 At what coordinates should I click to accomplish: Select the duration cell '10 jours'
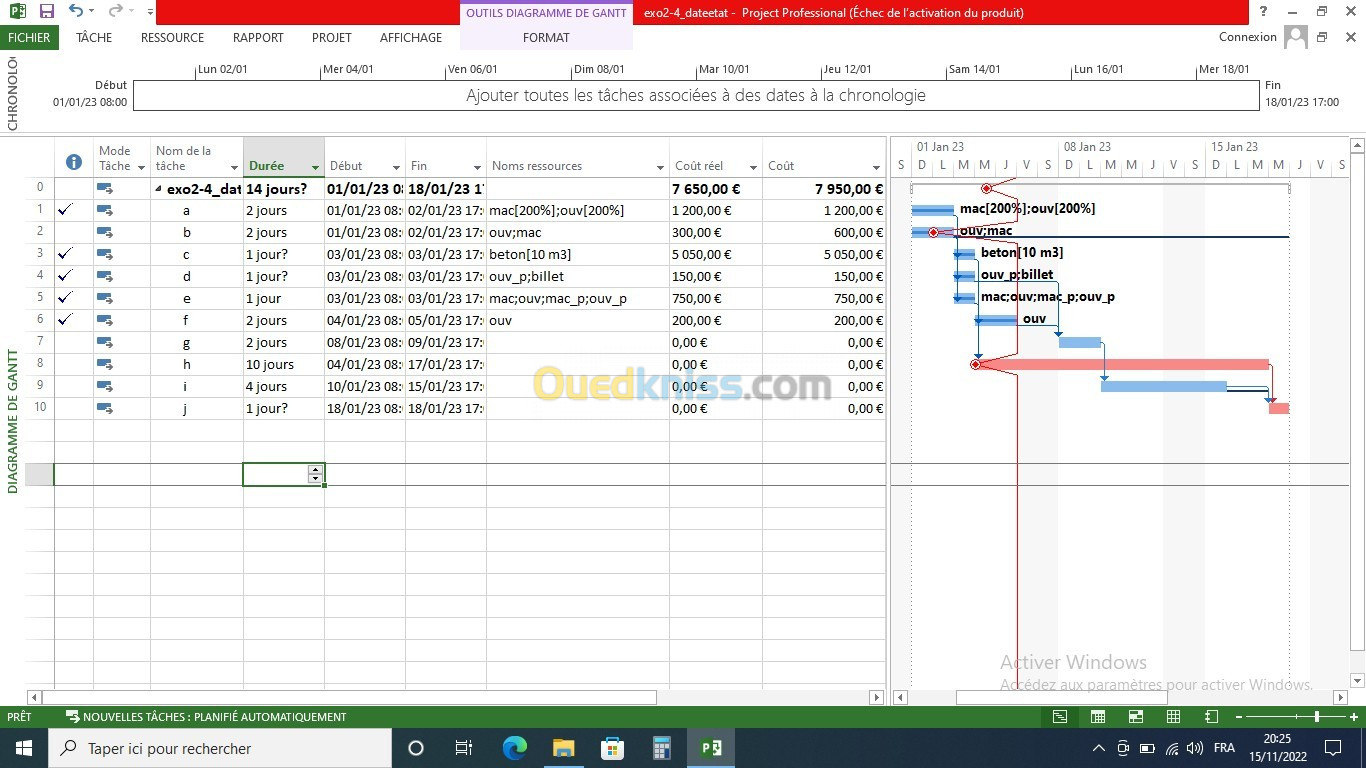284,365
